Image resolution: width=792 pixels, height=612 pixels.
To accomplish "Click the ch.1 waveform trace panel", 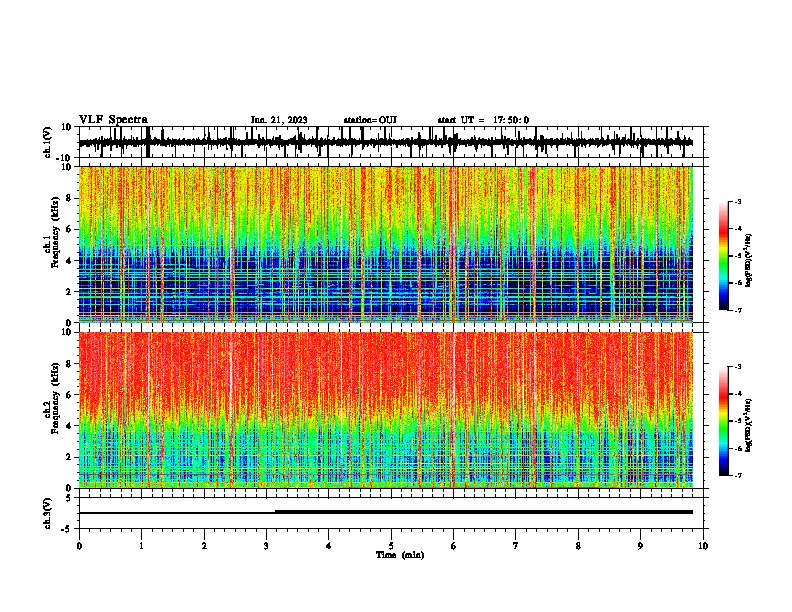I will coord(391,142).
